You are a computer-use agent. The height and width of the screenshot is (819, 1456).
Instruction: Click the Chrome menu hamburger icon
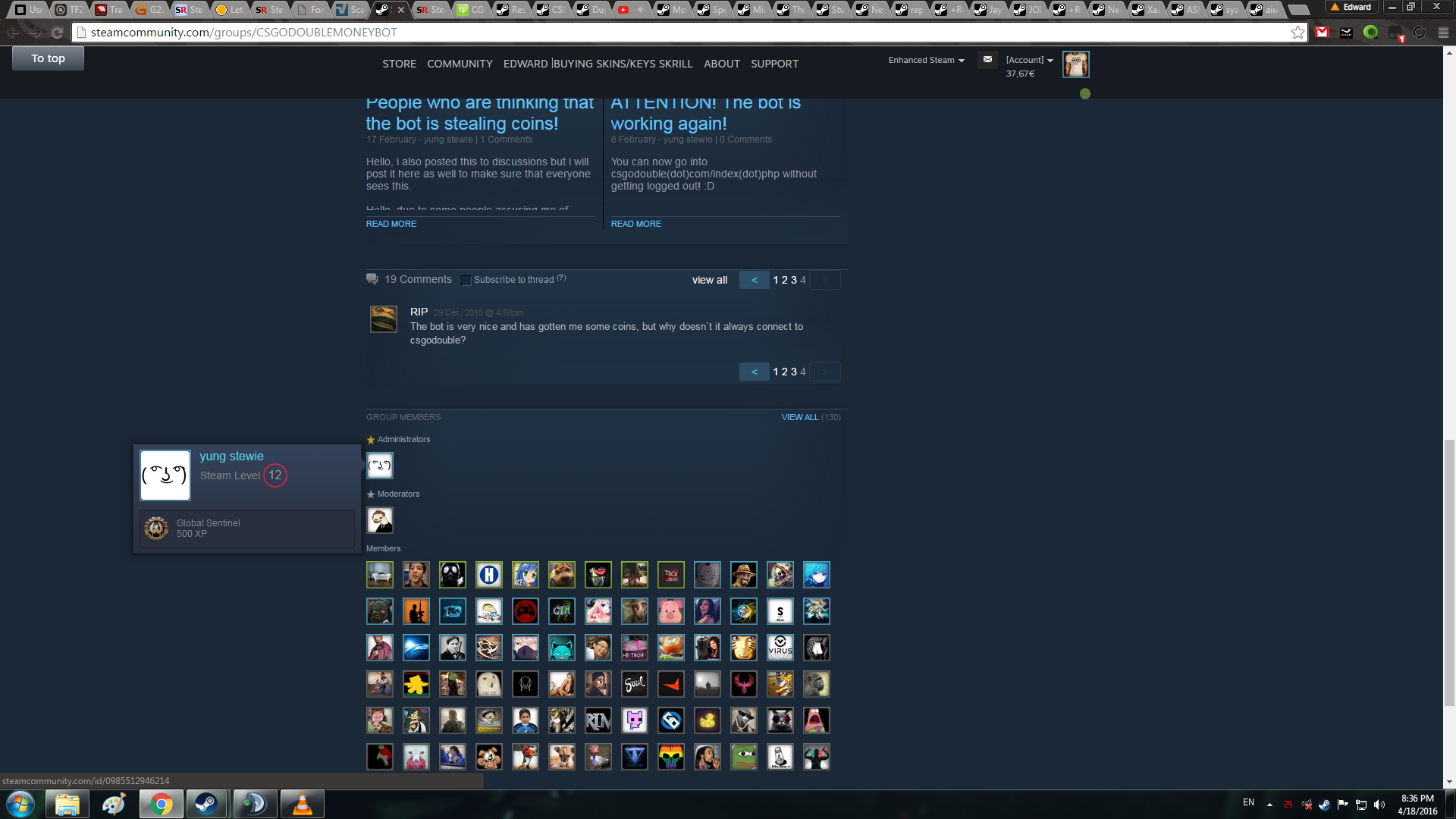(1443, 33)
